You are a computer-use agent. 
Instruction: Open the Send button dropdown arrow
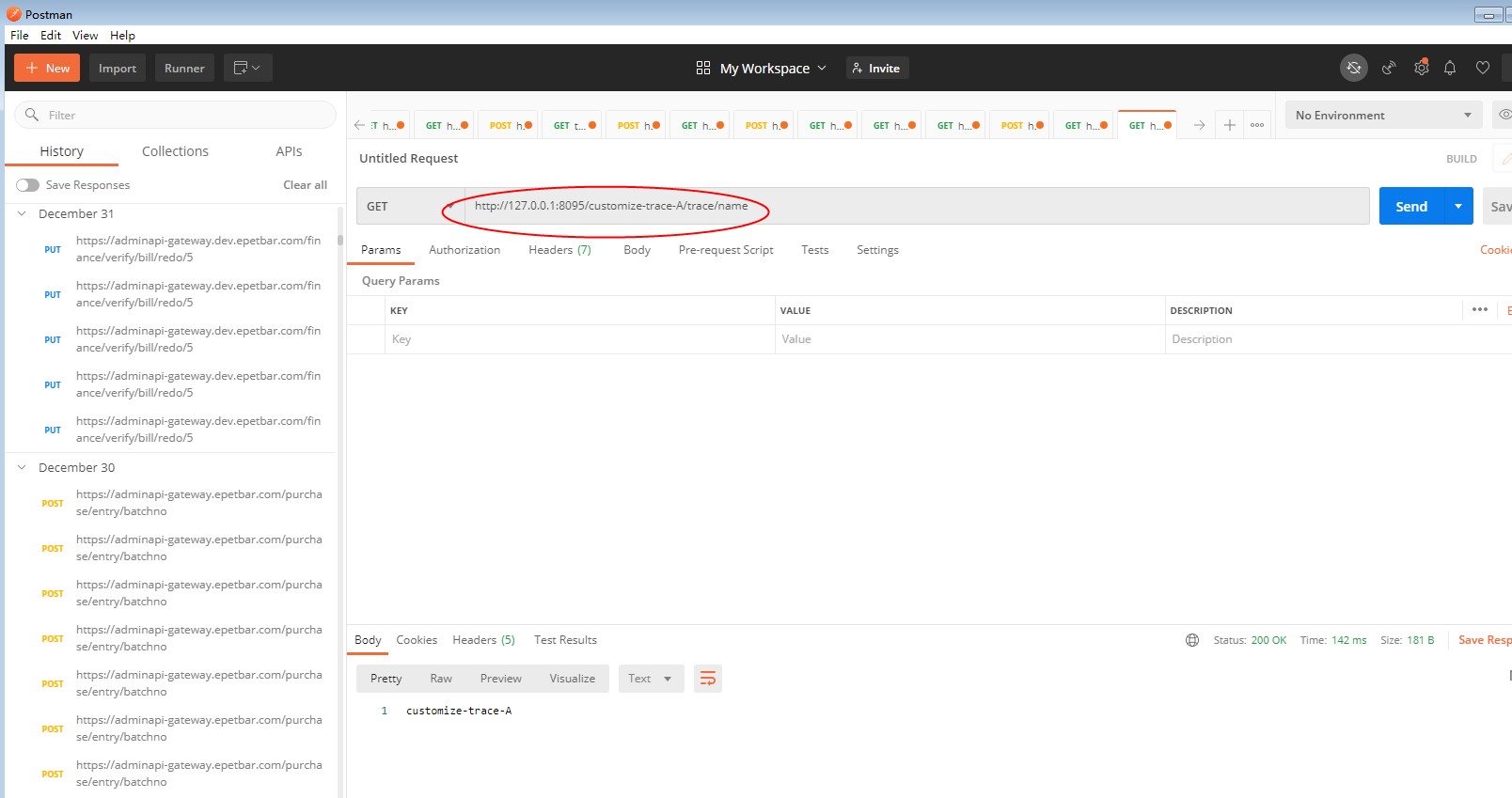pos(1458,206)
